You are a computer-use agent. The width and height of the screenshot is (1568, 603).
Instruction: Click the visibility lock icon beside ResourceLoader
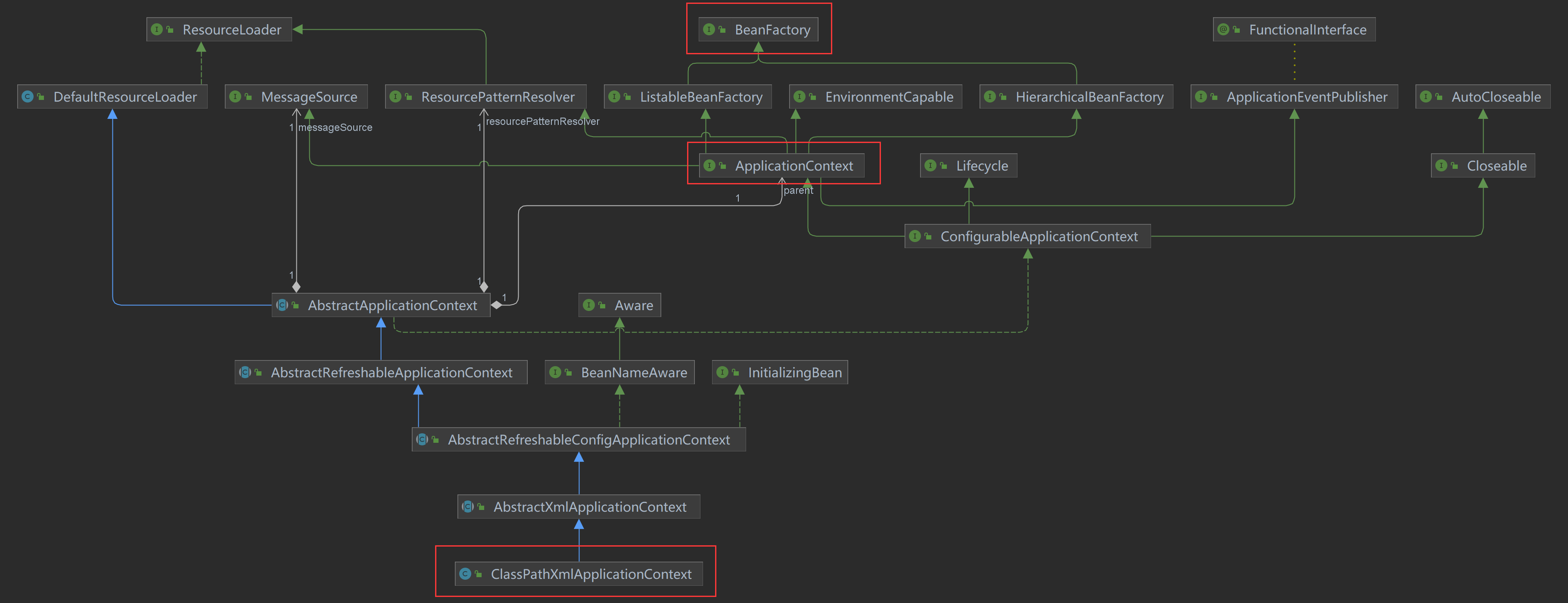[170, 29]
